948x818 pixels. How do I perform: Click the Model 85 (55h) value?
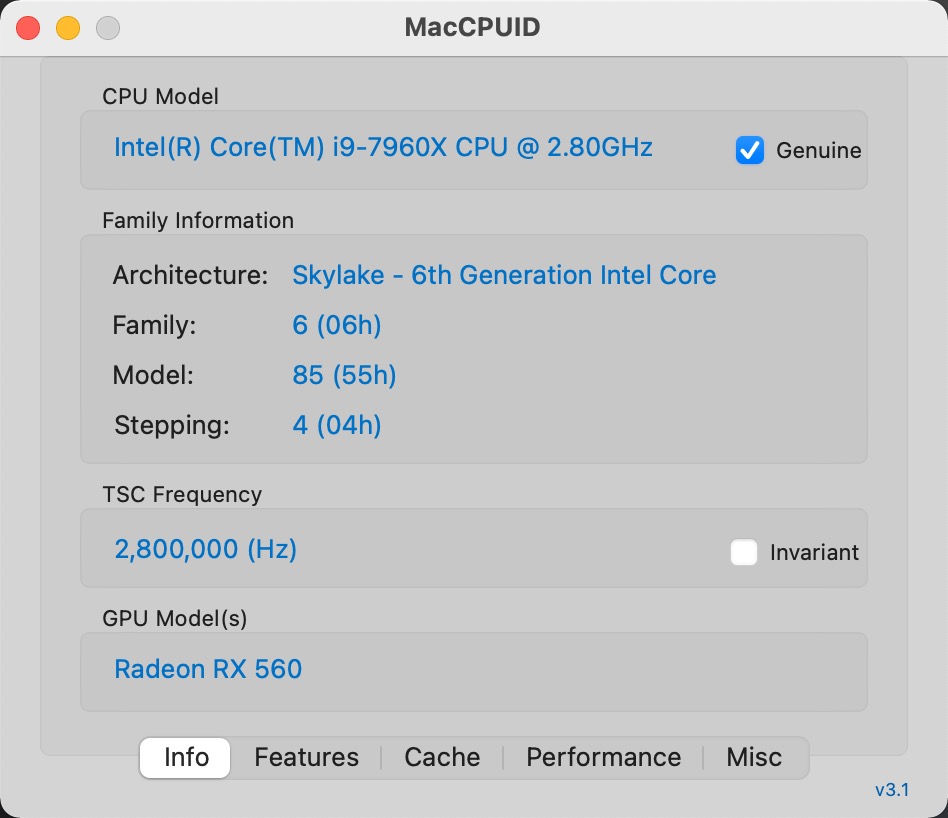344,375
